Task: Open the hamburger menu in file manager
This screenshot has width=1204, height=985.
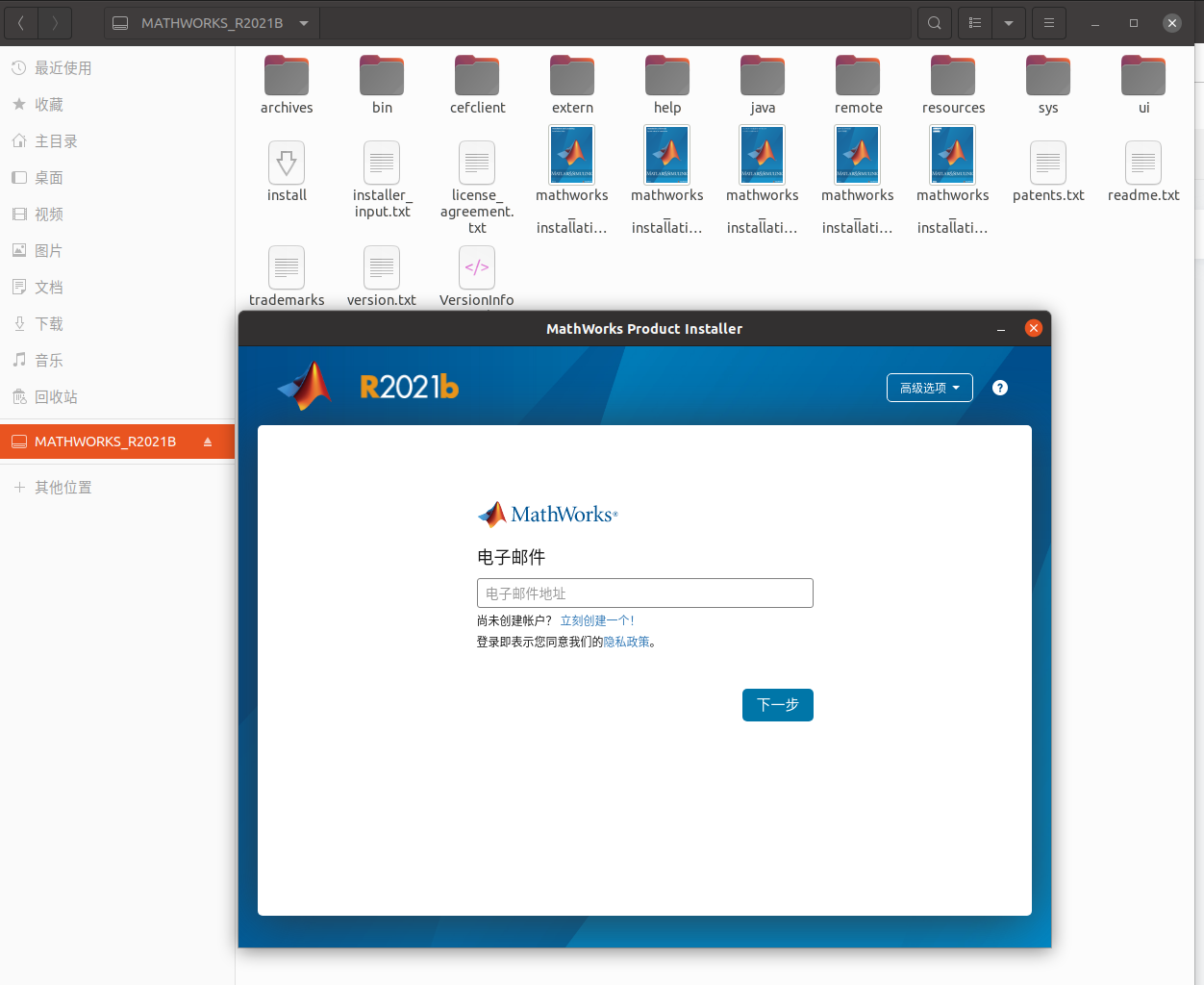Action: coord(1049,23)
